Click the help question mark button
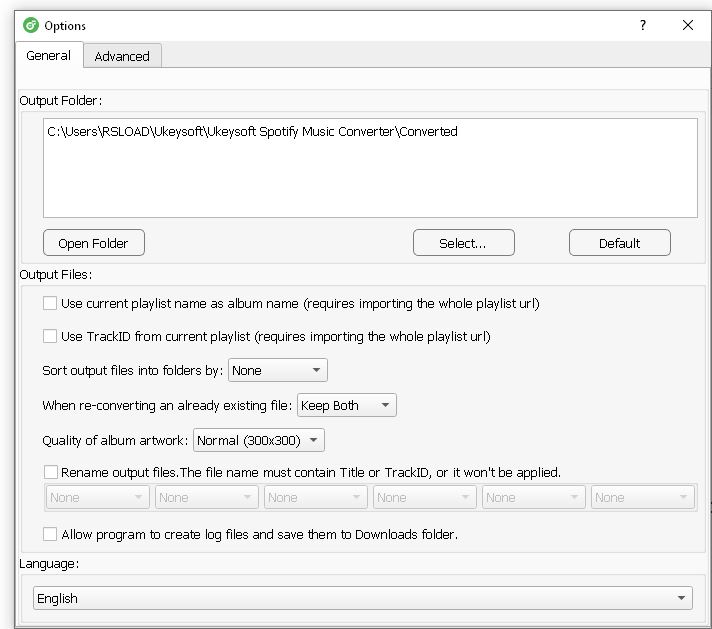The height and width of the screenshot is (629, 712). [643, 25]
